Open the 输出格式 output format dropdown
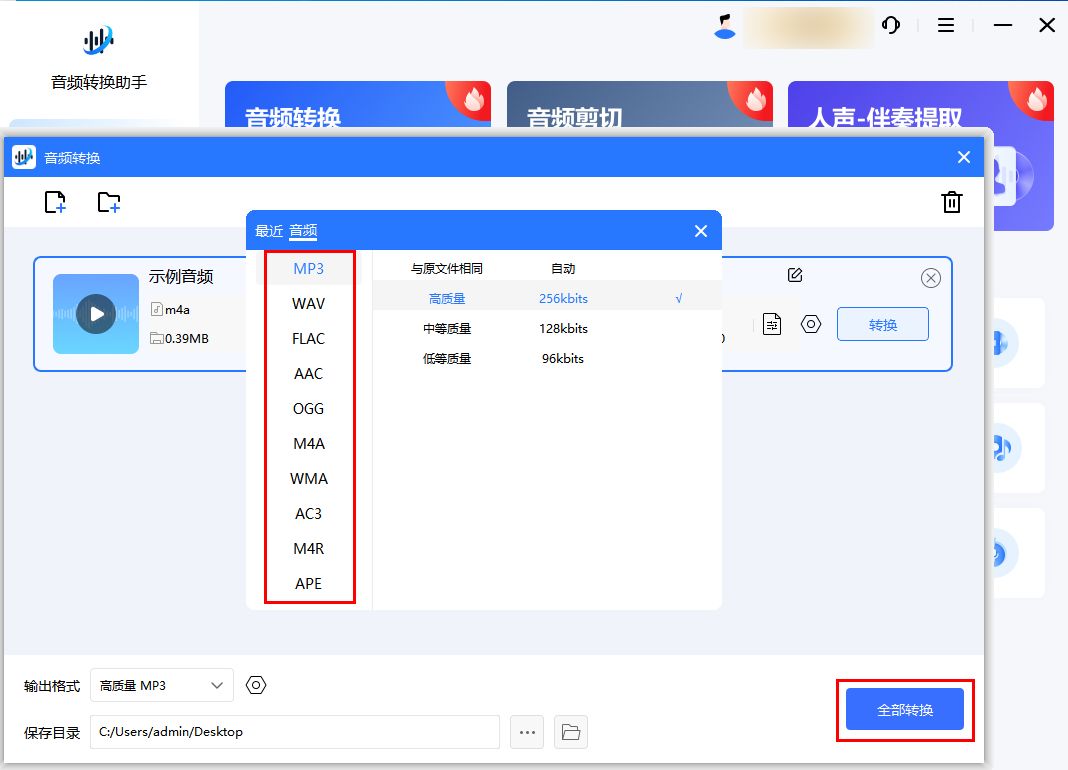 (x=160, y=685)
